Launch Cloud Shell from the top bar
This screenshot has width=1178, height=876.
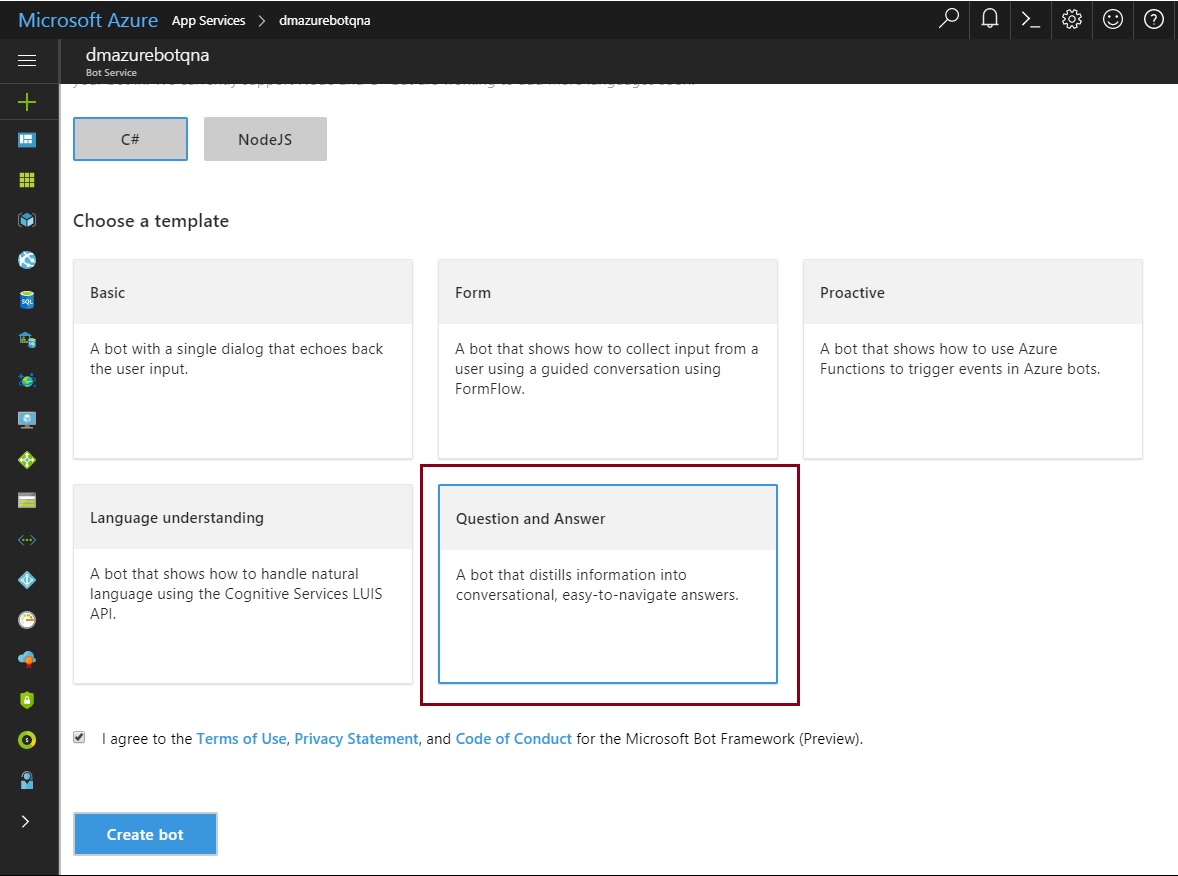pyautogui.click(x=1030, y=19)
